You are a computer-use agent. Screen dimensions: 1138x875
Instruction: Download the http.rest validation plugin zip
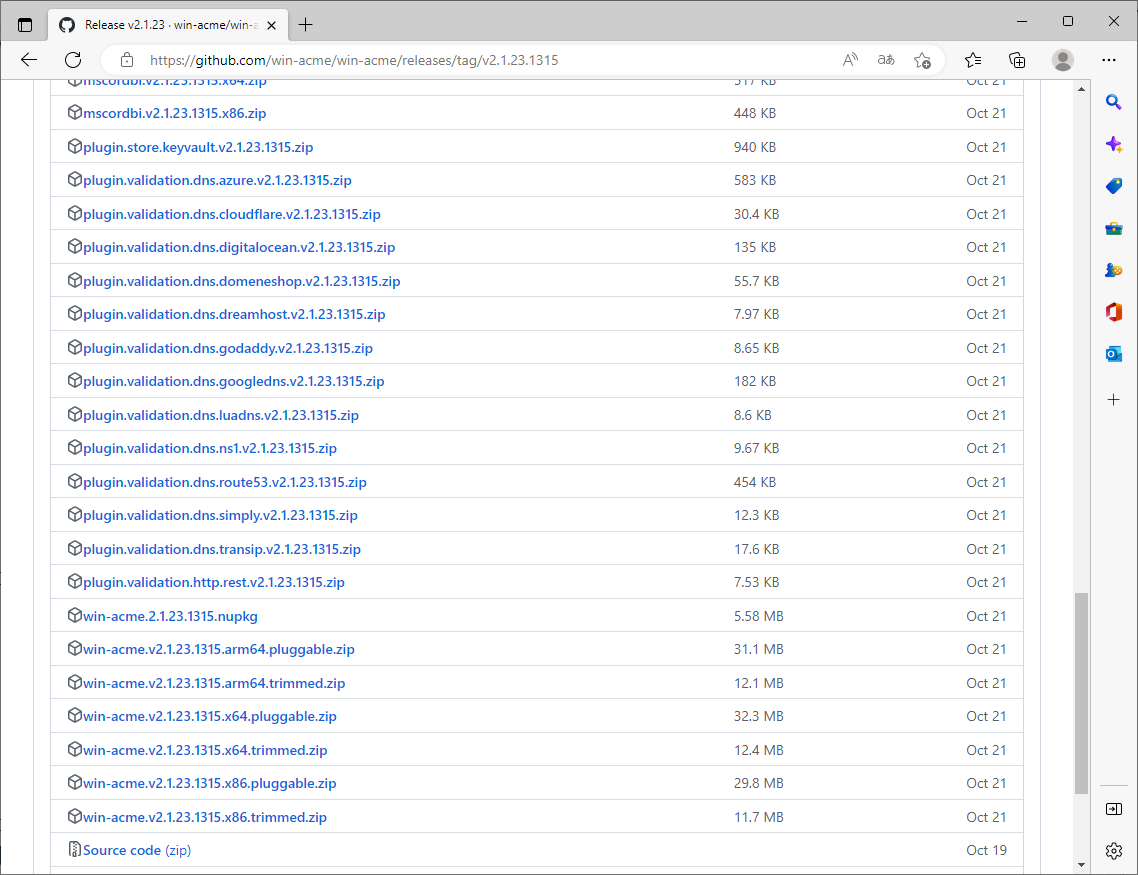213,583
